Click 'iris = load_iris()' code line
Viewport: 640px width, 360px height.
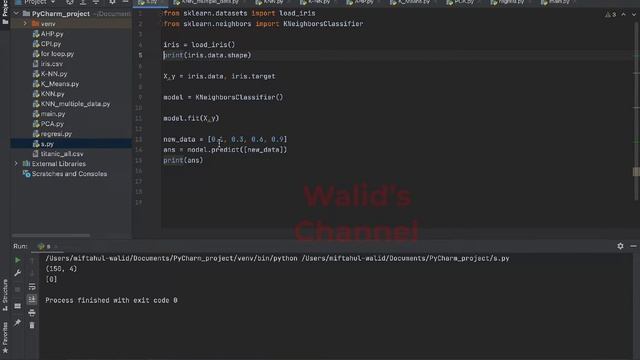[199, 45]
